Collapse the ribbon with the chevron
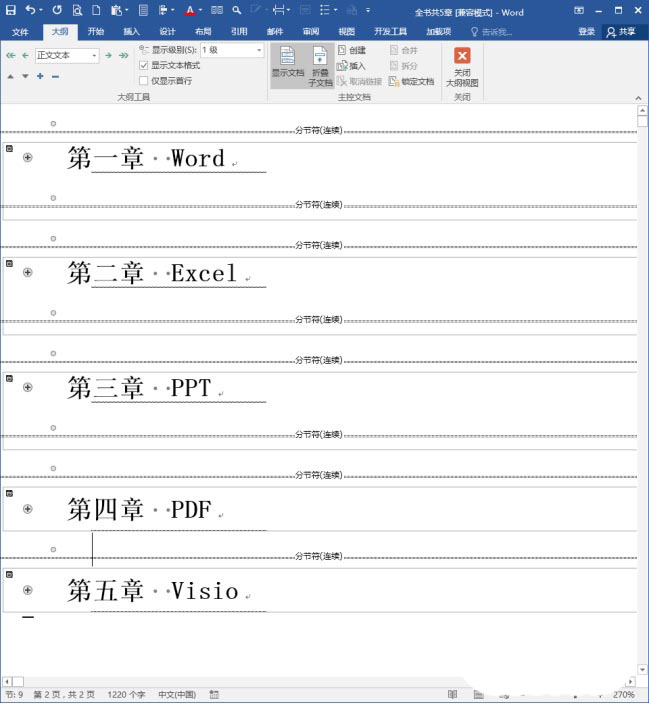Viewport: 649px width, 704px height. coord(638,97)
